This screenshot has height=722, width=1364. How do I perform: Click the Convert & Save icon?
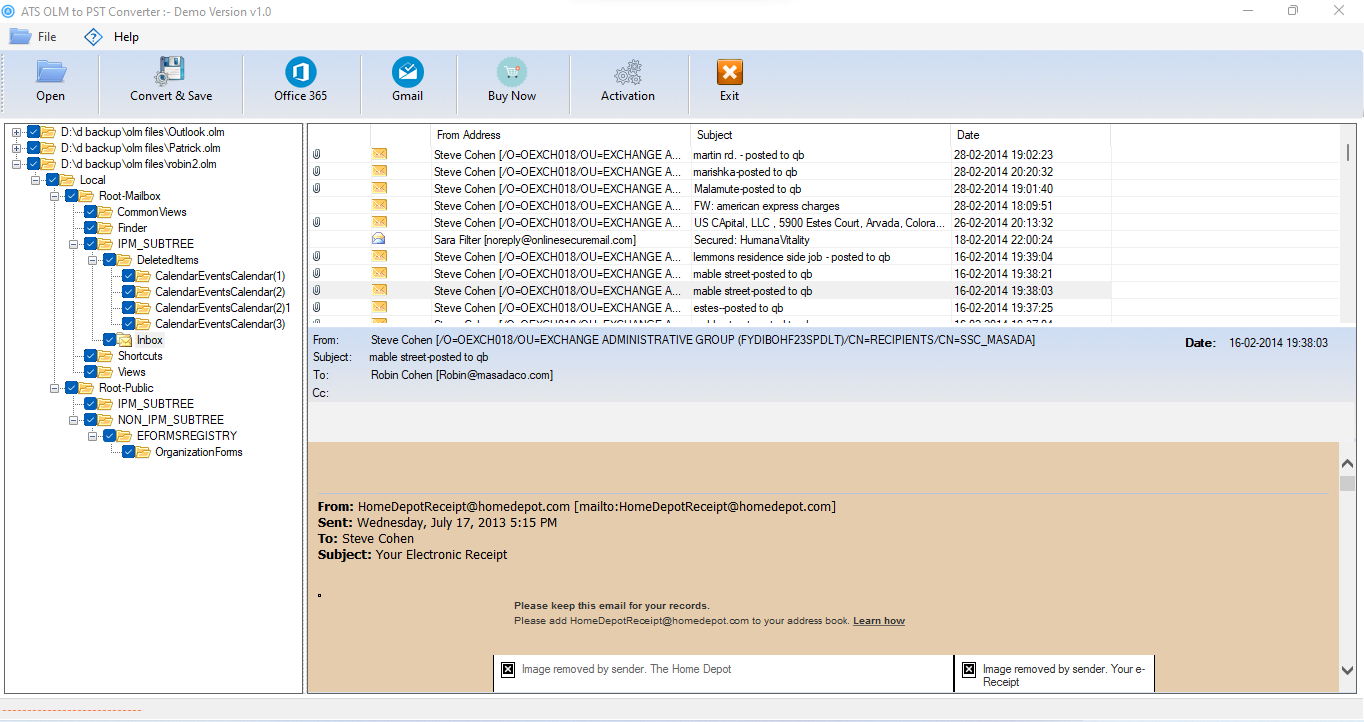[170, 71]
